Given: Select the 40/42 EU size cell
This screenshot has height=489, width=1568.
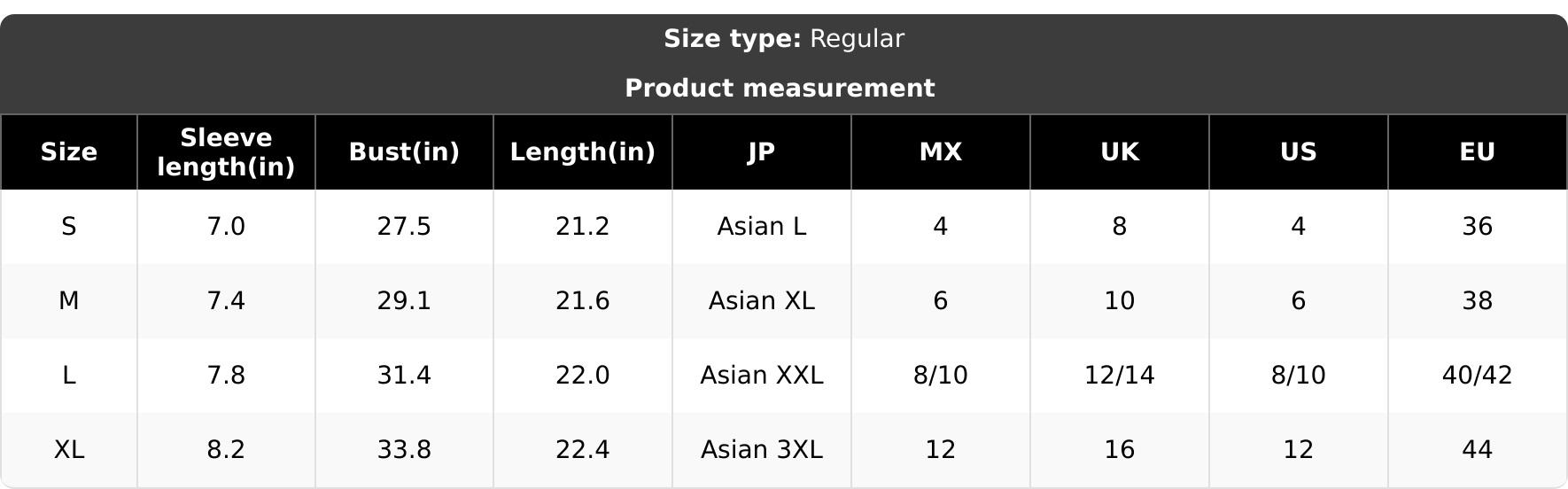Looking at the screenshot, I should tap(1478, 376).
